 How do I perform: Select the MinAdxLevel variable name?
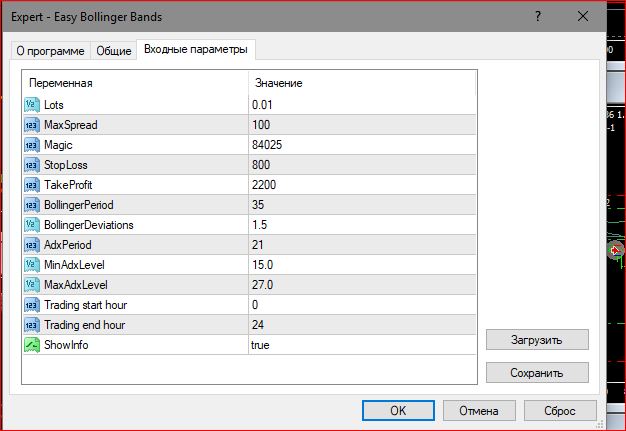pos(74,265)
